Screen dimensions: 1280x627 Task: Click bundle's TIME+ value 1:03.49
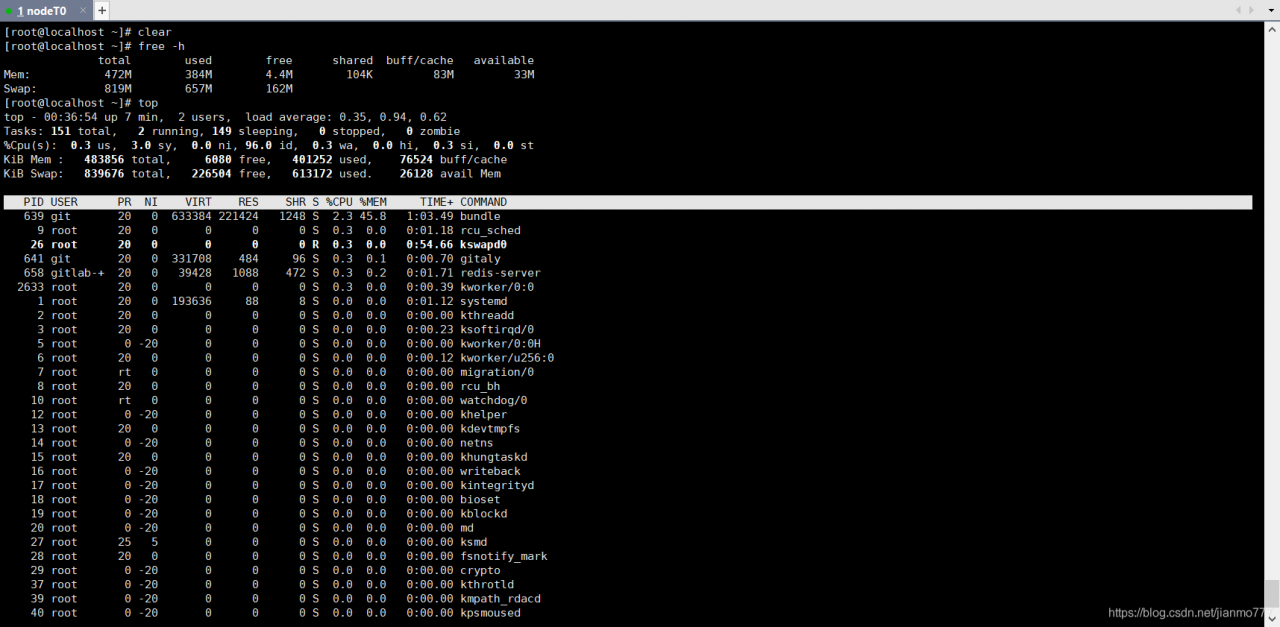430,216
